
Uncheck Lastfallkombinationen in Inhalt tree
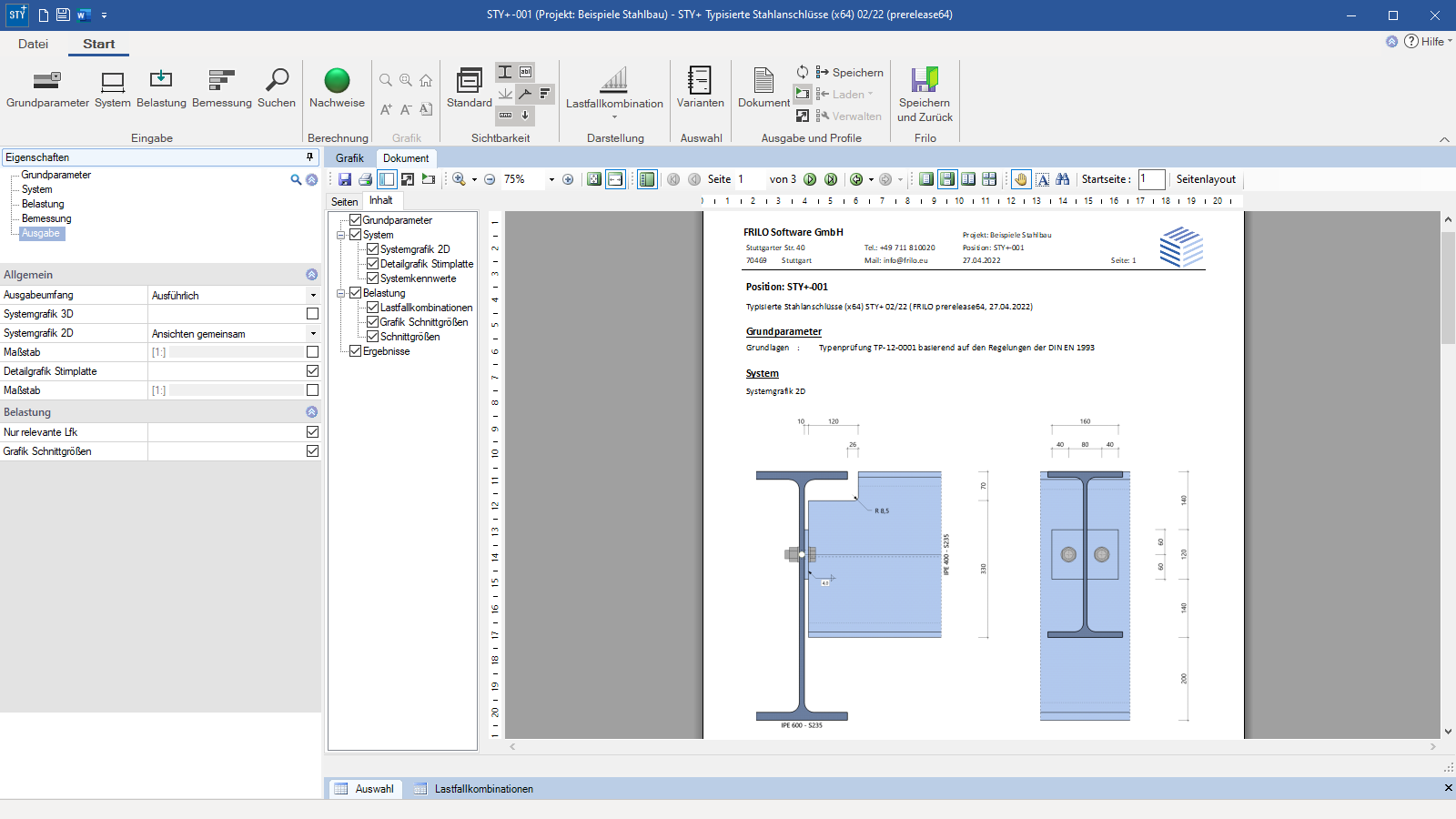tap(372, 308)
